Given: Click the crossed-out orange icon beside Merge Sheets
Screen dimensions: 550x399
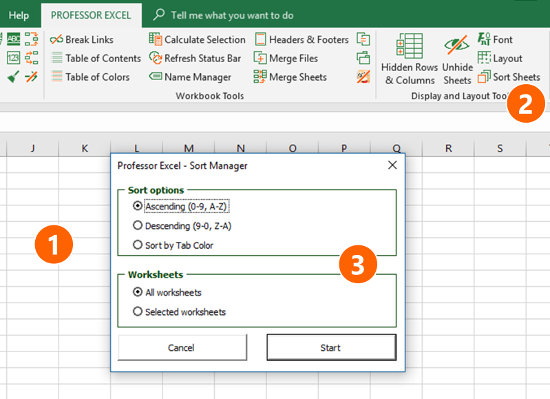Looking at the screenshot, I should pos(363,76).
